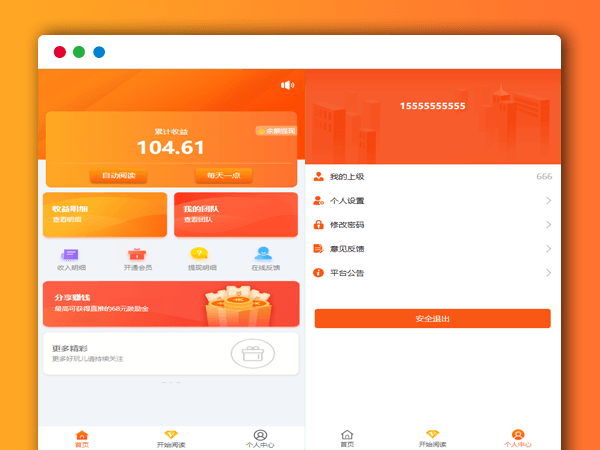Click the 平台公告 info icon

(319, 273)
